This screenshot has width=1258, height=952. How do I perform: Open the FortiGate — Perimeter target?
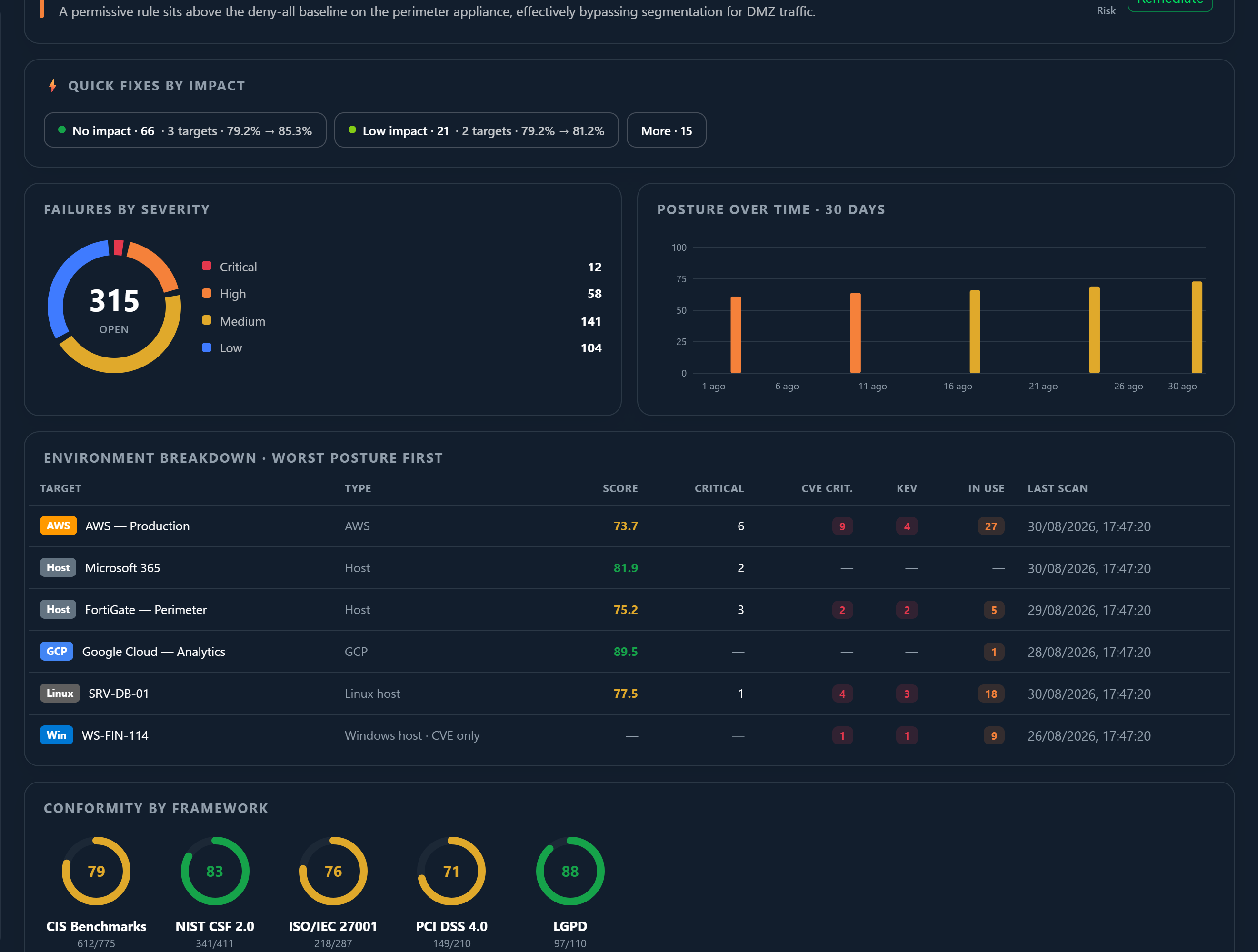click(146, 610)
